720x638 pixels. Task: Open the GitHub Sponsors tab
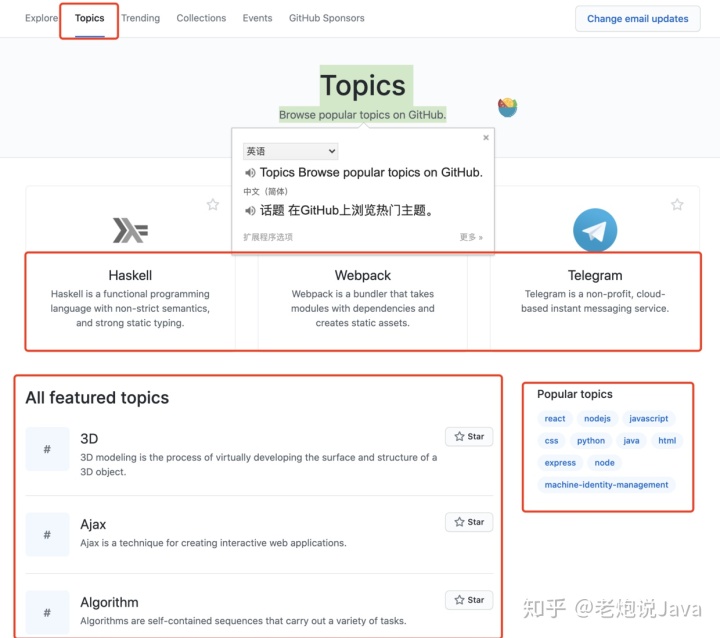click(326, 18)
